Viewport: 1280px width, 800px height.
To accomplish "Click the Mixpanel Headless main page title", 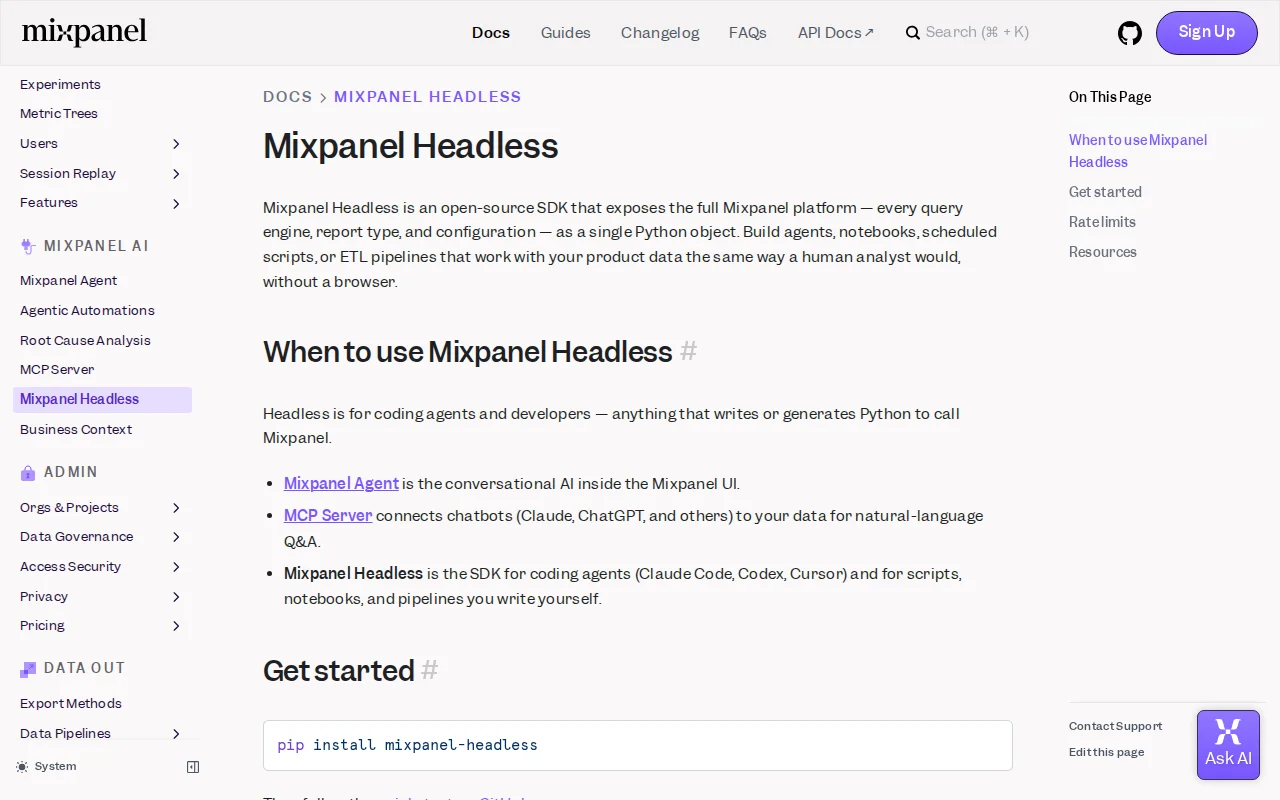I will tap(410, 146).
